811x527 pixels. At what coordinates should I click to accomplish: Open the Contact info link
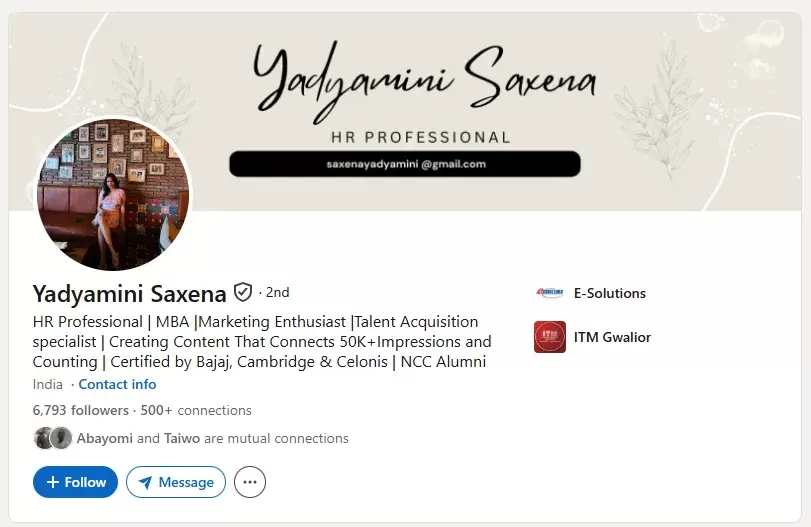(117, 384)
